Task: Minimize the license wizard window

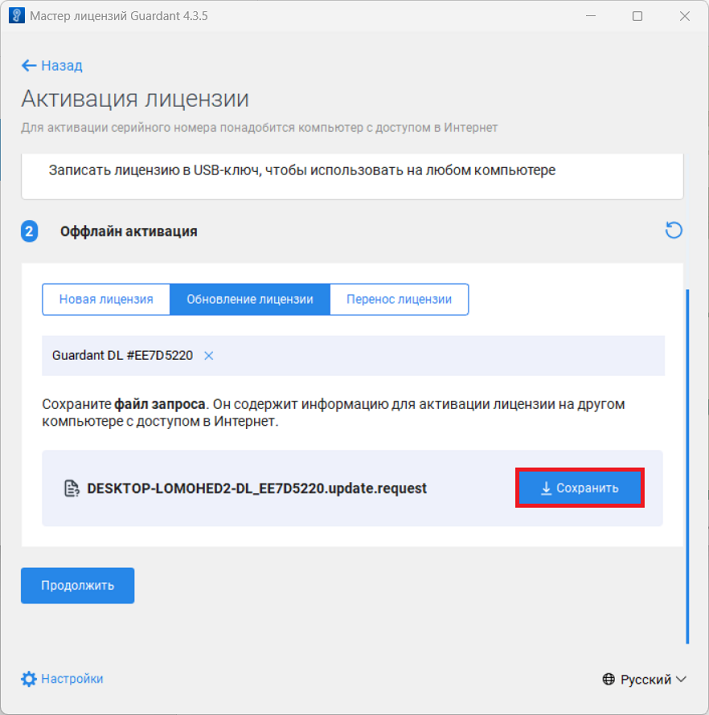Action: click(x=592, y=16)
